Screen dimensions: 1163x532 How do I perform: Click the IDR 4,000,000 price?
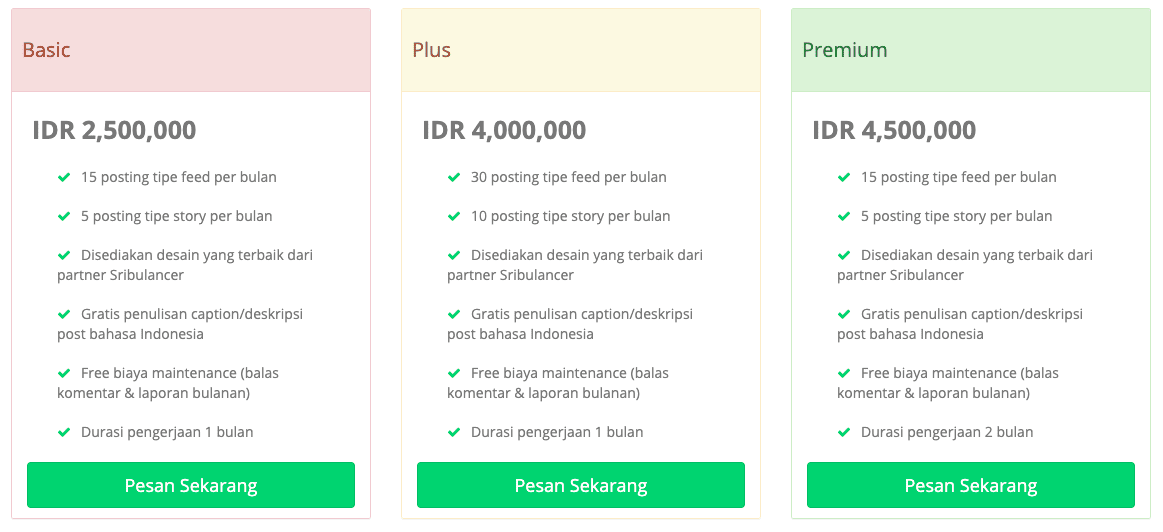pos(504,130)
